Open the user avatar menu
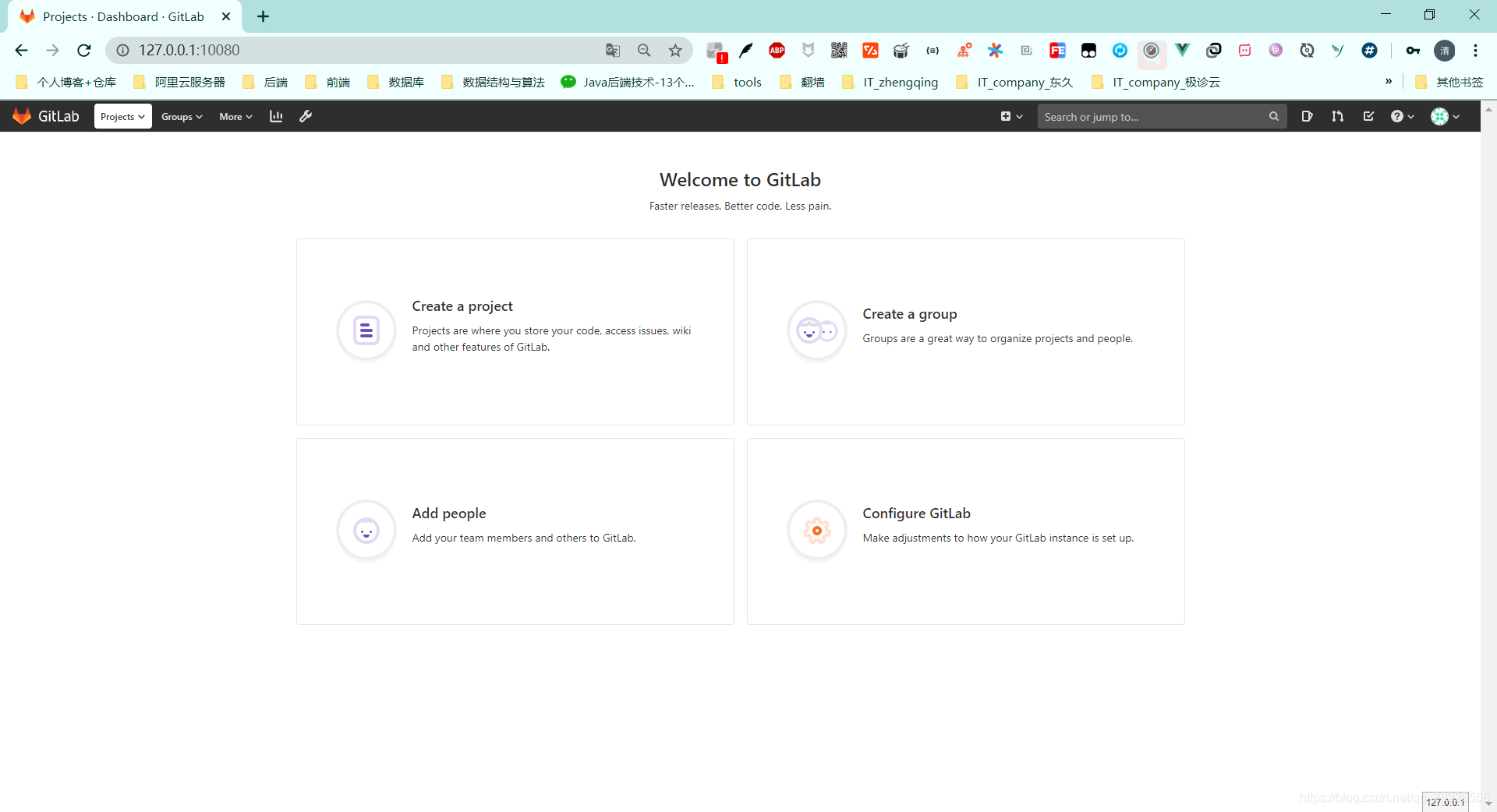 1445,116
